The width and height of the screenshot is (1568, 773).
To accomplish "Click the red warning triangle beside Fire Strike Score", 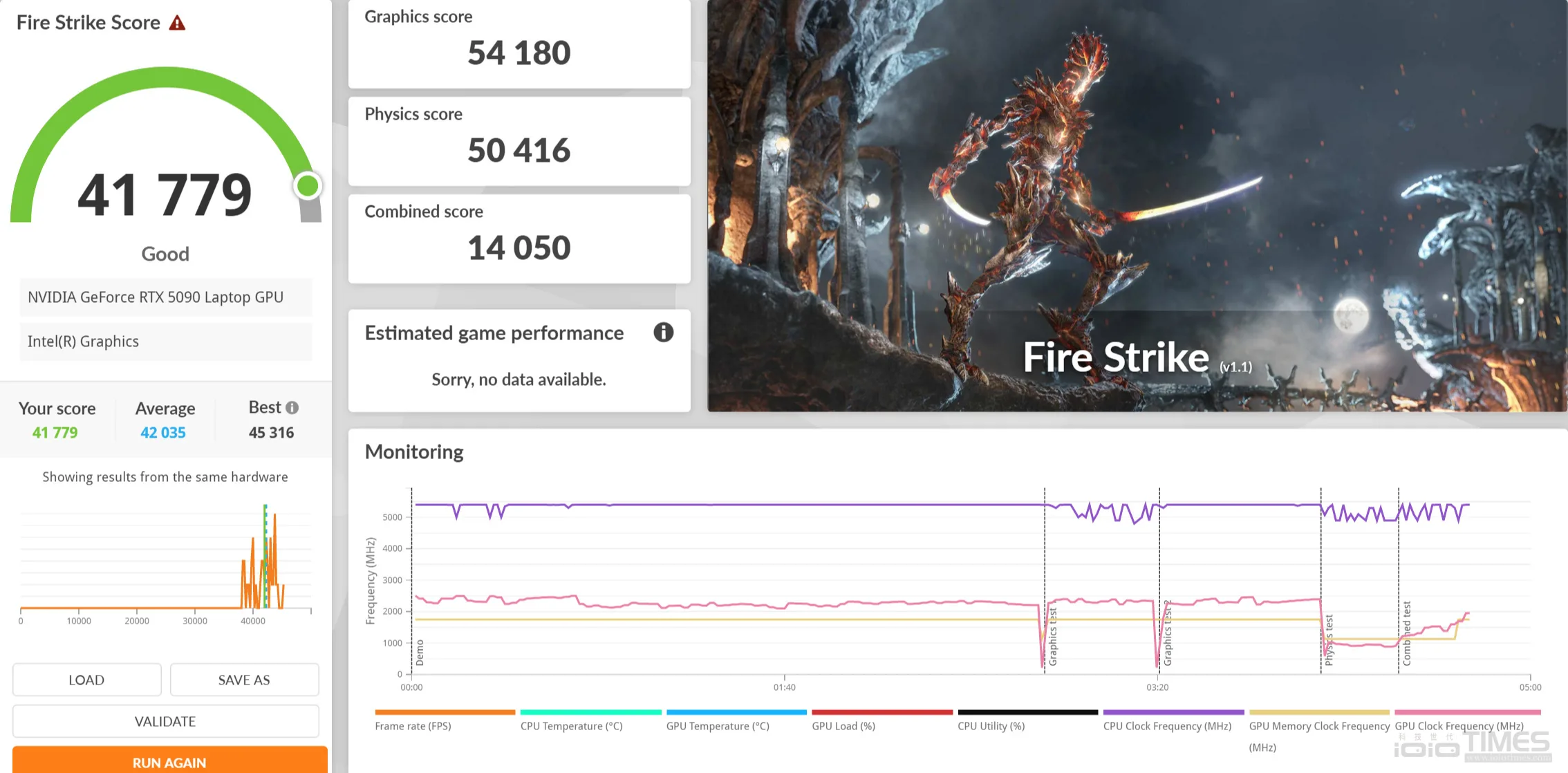I will coord(178,23).
